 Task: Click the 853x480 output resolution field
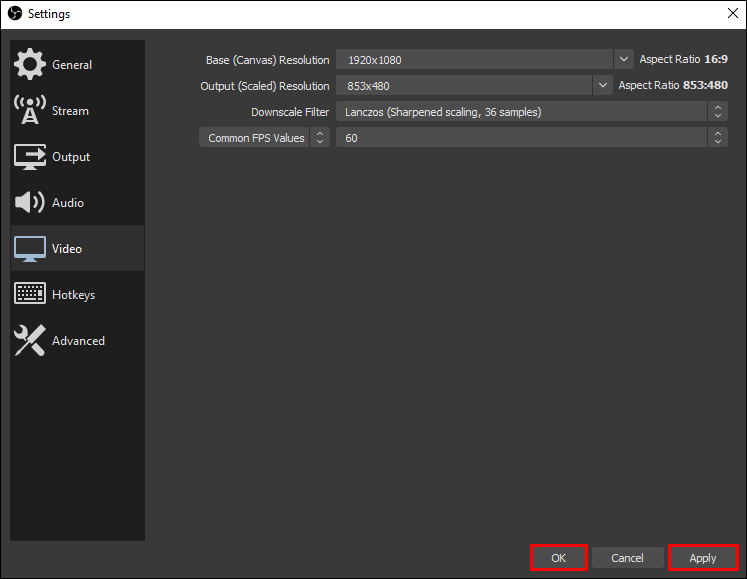[x=464, y=85]
